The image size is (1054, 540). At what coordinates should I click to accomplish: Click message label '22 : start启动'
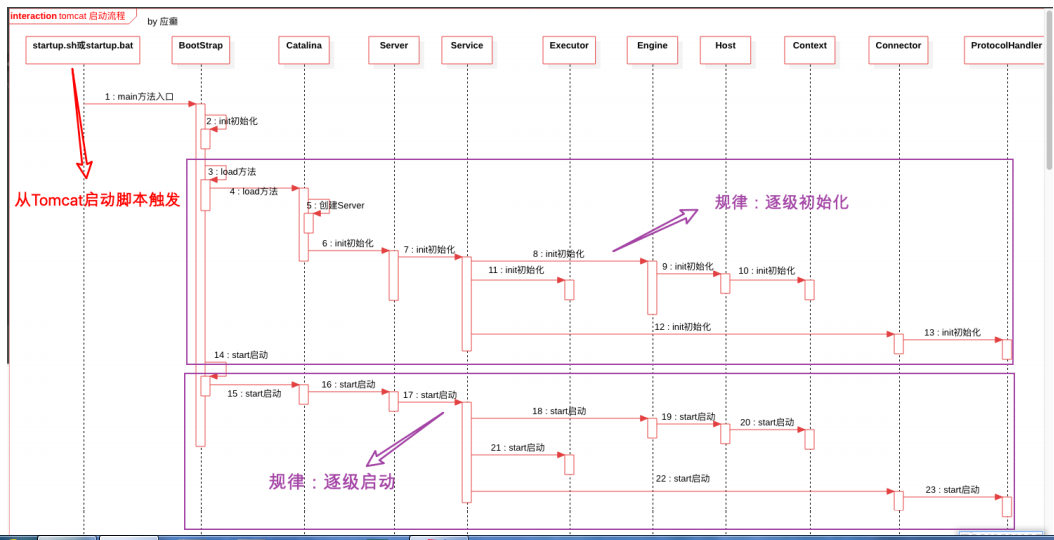tap(682, 479)
